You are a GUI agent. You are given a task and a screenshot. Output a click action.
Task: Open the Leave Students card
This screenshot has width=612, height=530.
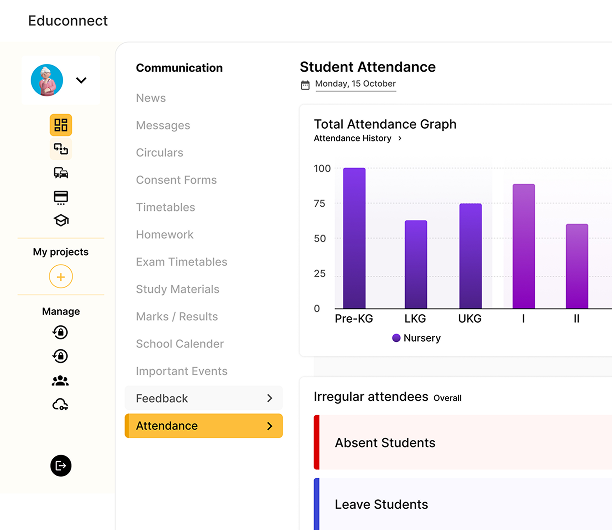click(x=460, y=504)
